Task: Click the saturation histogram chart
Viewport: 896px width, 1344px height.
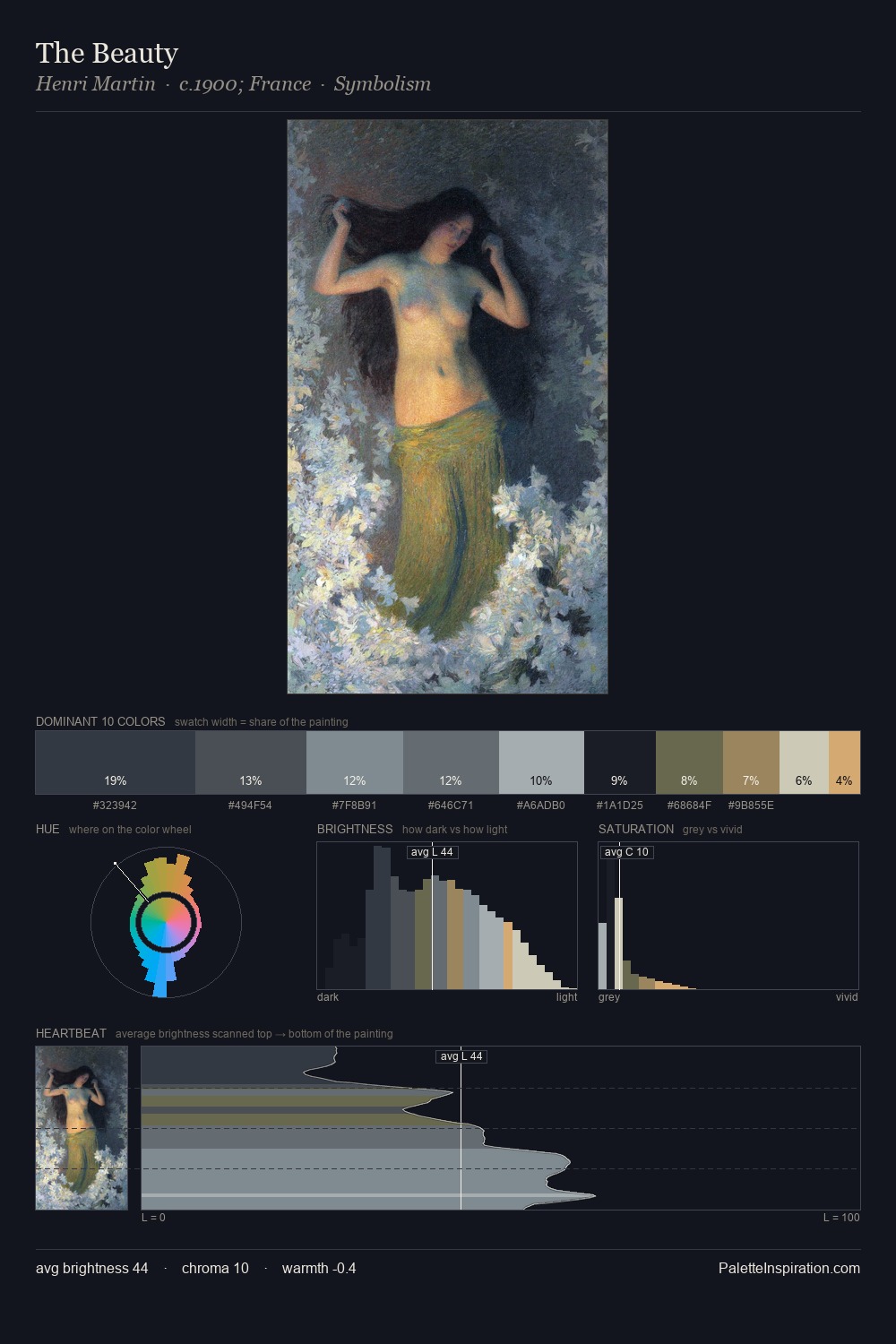Action: 728,916
